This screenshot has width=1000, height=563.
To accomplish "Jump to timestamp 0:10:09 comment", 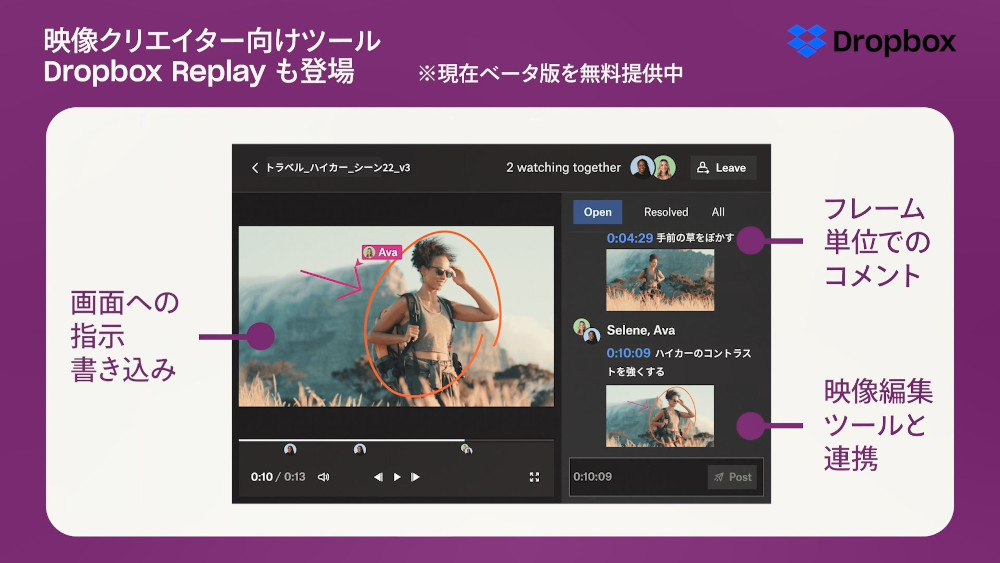I will tap(629, 353).
